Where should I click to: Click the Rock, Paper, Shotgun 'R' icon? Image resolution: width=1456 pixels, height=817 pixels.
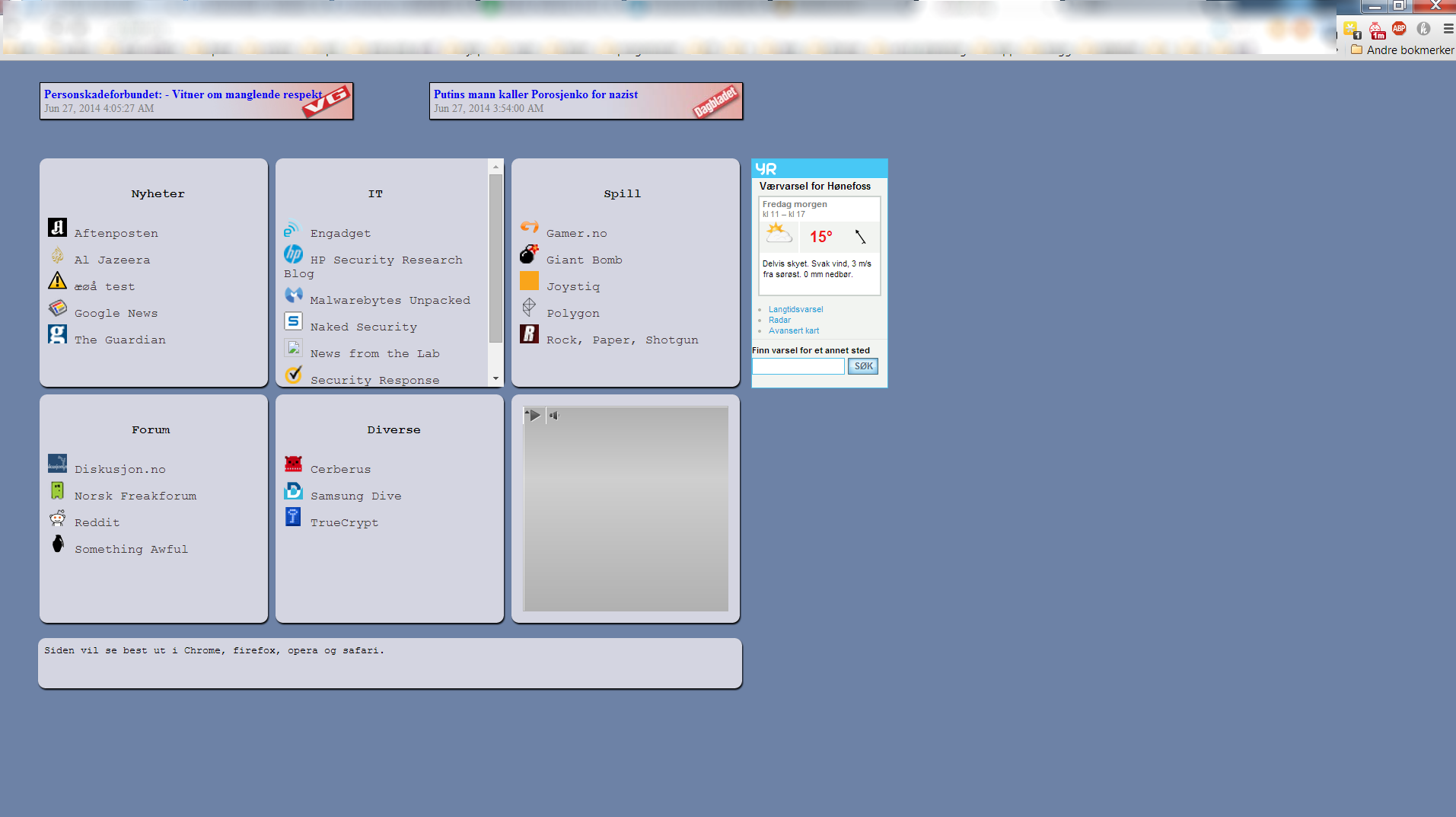pyautogui.click(x=529, y=334)
